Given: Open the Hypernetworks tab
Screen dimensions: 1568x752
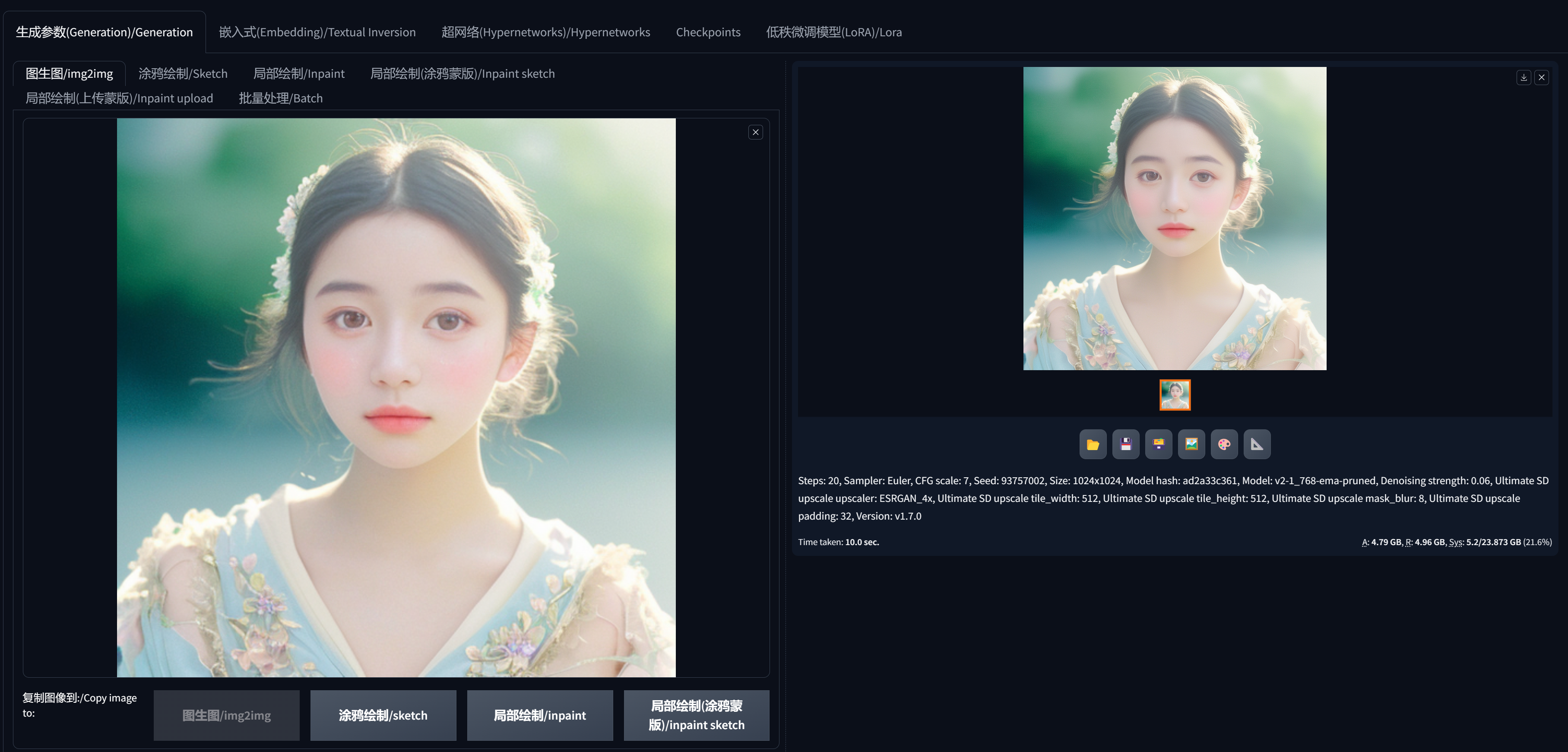Looking at the screenshot, I should click(x=545, y=32).
